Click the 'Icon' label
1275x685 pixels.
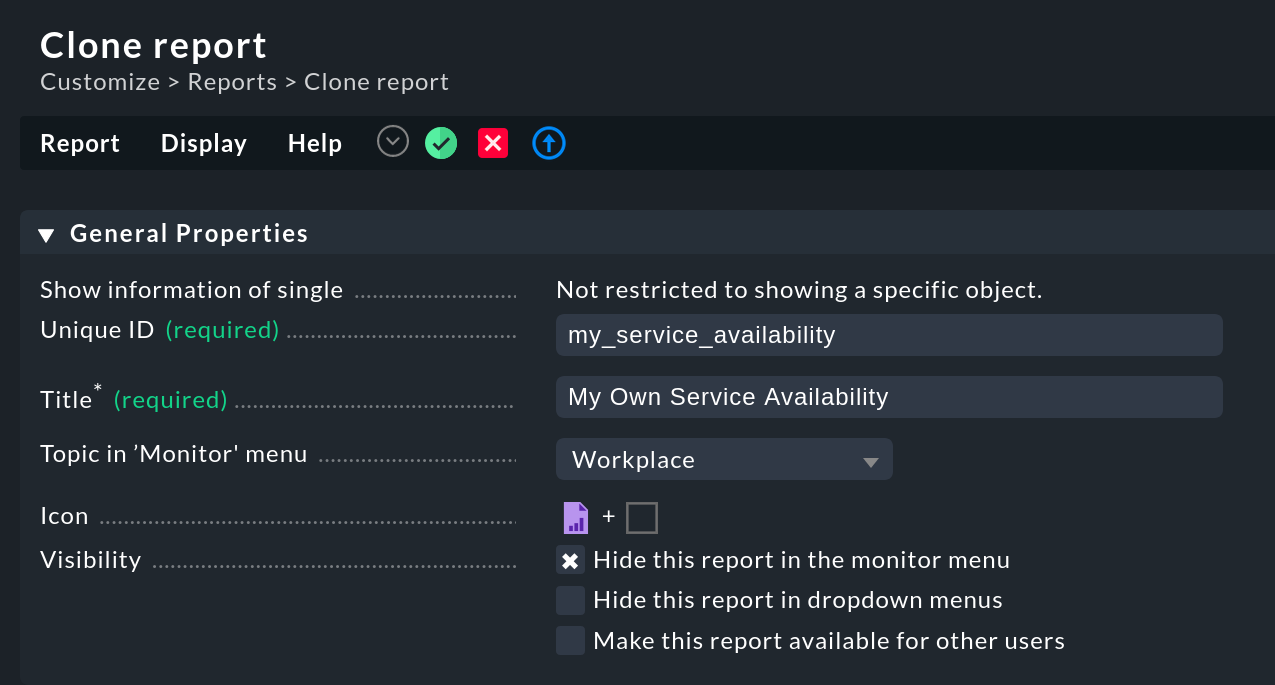pyautogui.click(x=64, y=516)
